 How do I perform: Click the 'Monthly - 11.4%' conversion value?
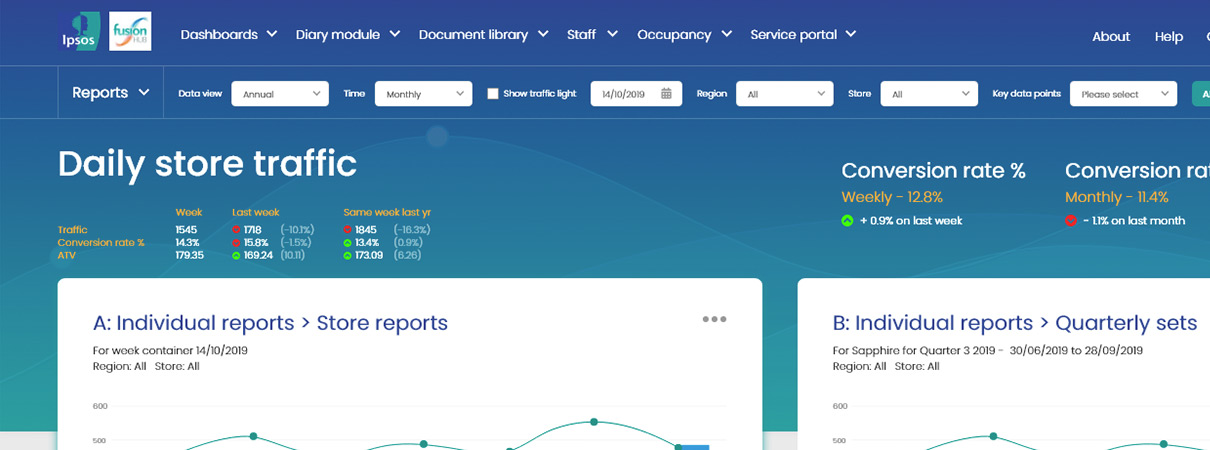[x=1117, y=197]
